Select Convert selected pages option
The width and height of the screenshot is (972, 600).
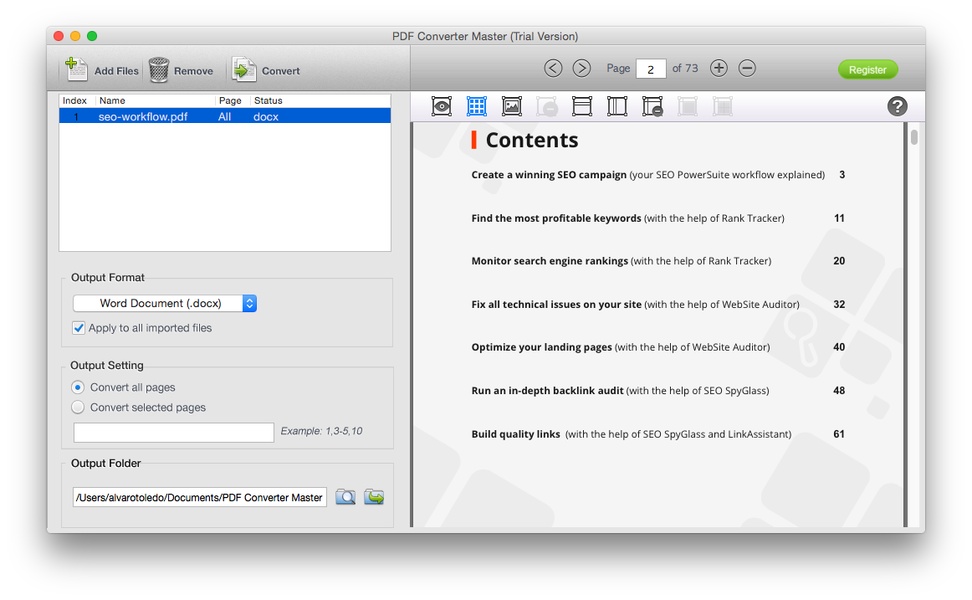tap(78, 407)
